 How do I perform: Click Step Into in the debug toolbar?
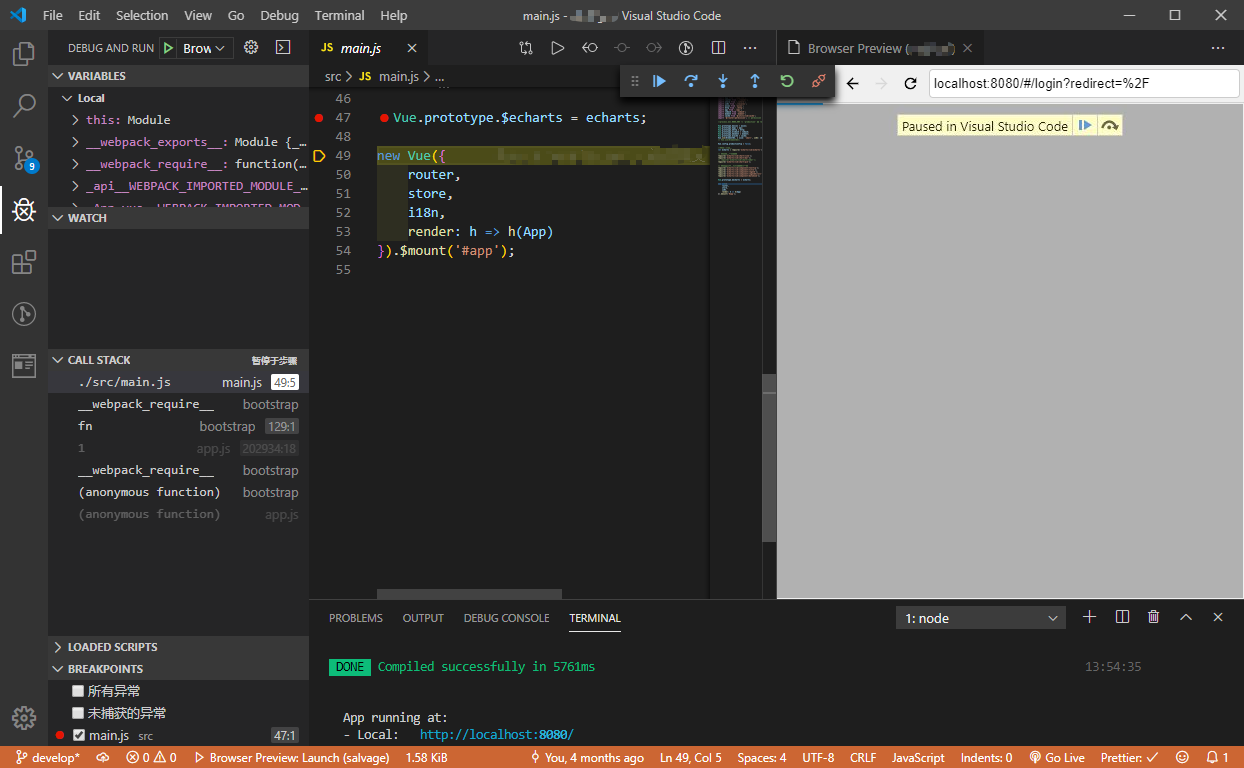(x=723, y=81)
